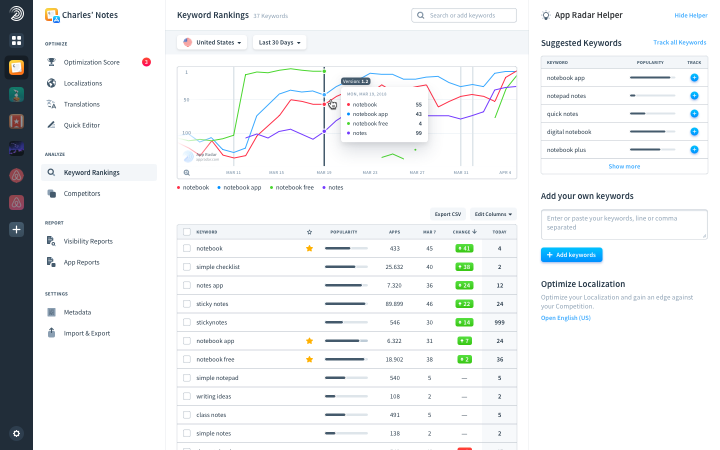Toggle the select-all checkbox in table header
This screenshot has height=450, width=720.
[187, 232]
